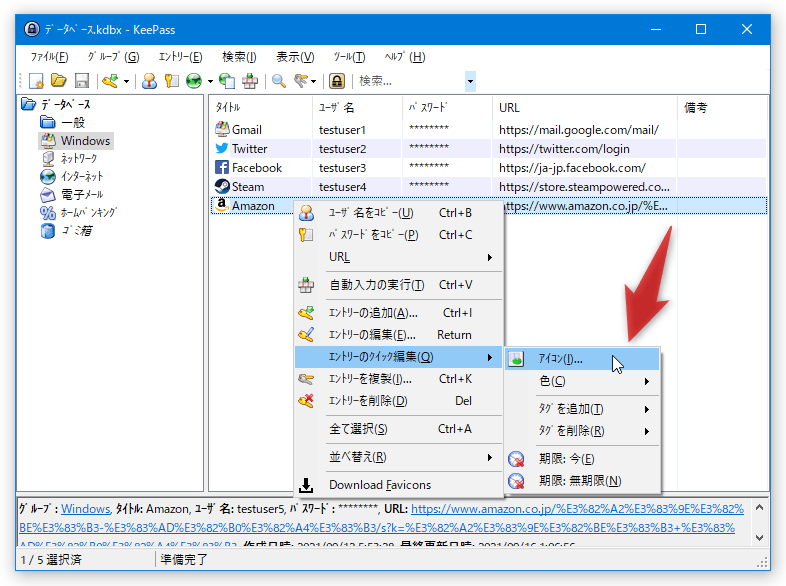
Task: Click the Amazon entry icon
Action: [x=221, y=205]
